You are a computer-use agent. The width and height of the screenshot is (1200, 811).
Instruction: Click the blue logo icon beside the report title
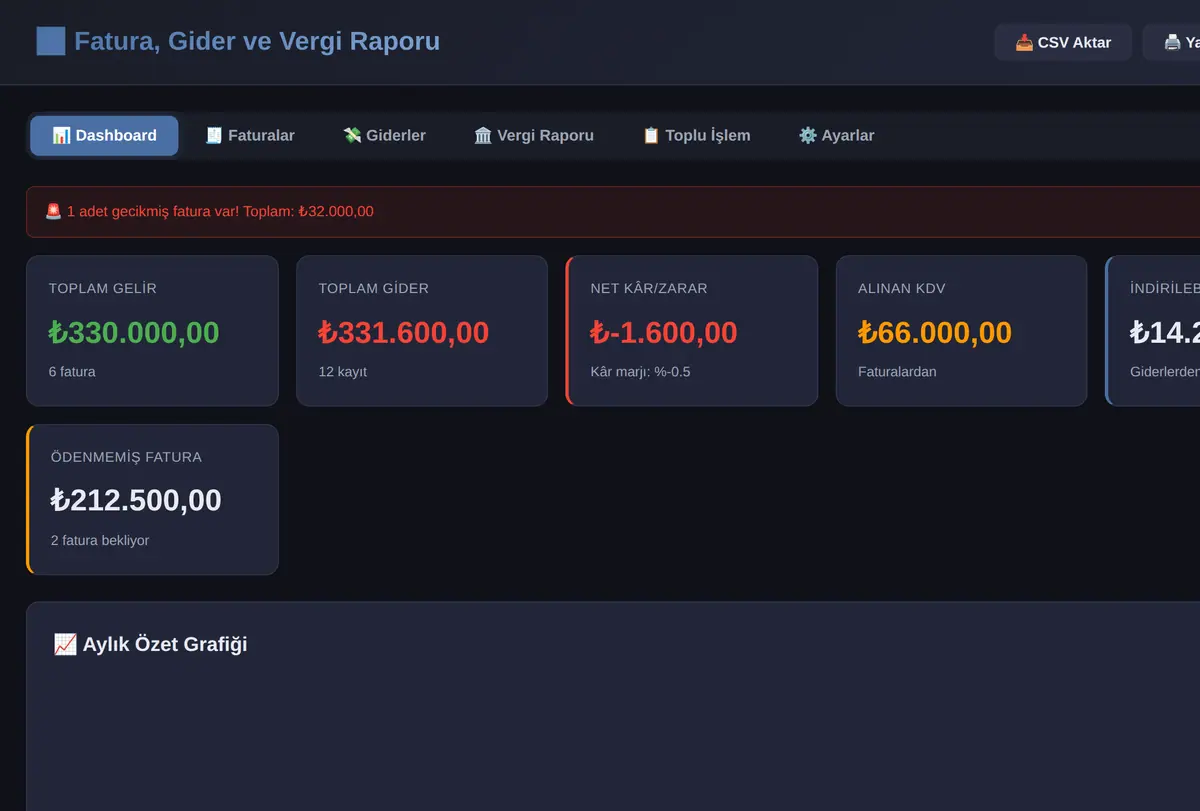click(51, 41)
